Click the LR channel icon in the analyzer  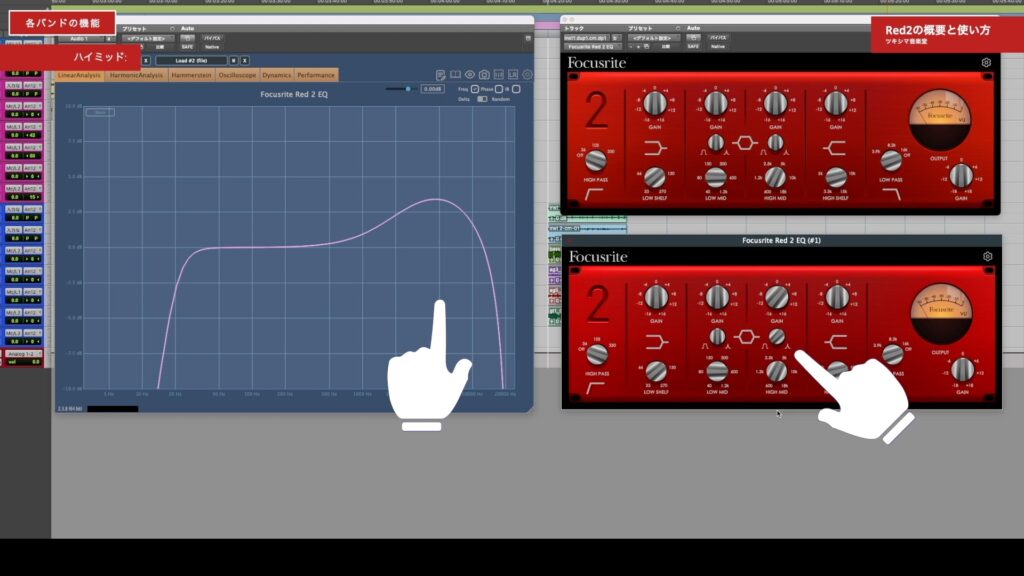point(513,75)
